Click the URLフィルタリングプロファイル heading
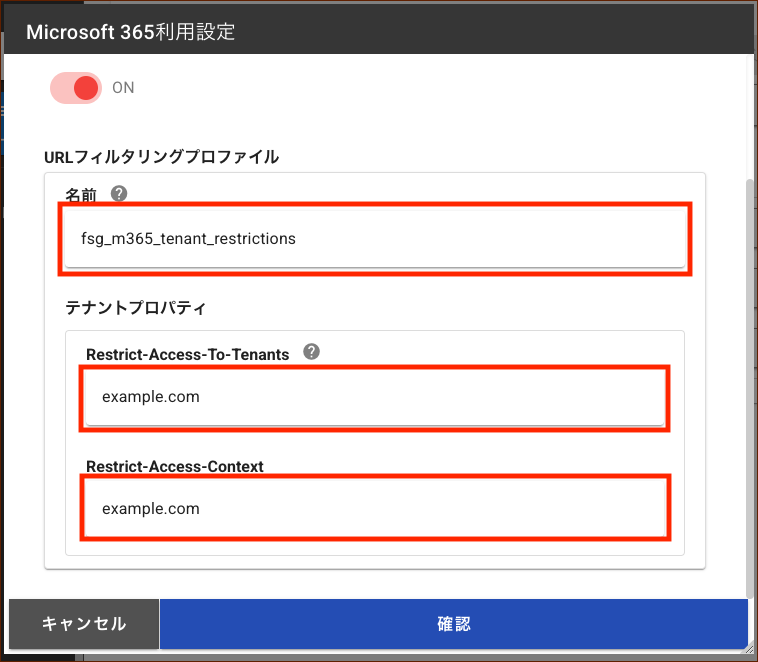This screenshot has height=662, width=758. click(x=161, y=157)
